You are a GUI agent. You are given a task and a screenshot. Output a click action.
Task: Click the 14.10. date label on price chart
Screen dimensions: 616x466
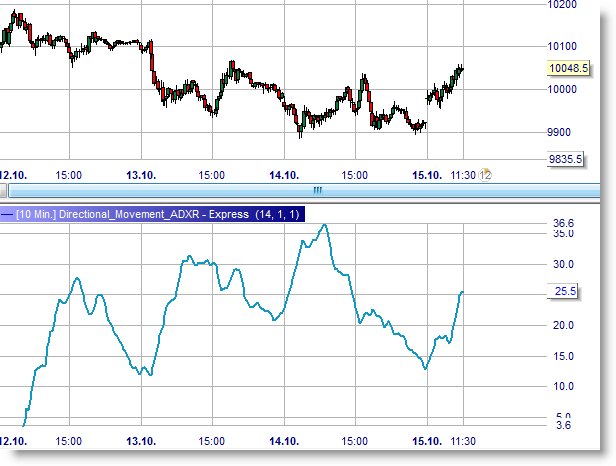(284, 175)
